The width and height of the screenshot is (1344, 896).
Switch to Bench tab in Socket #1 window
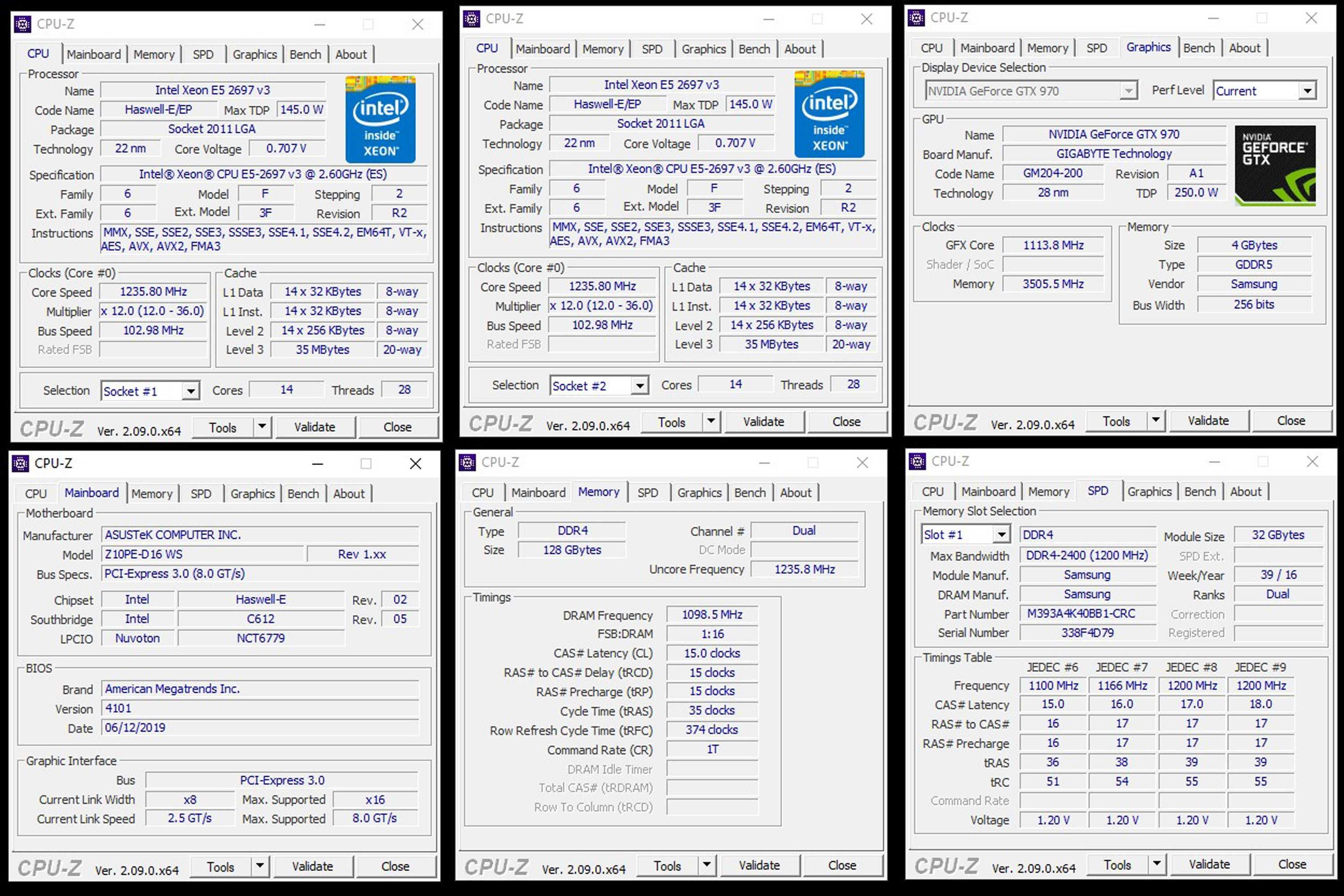305,54
